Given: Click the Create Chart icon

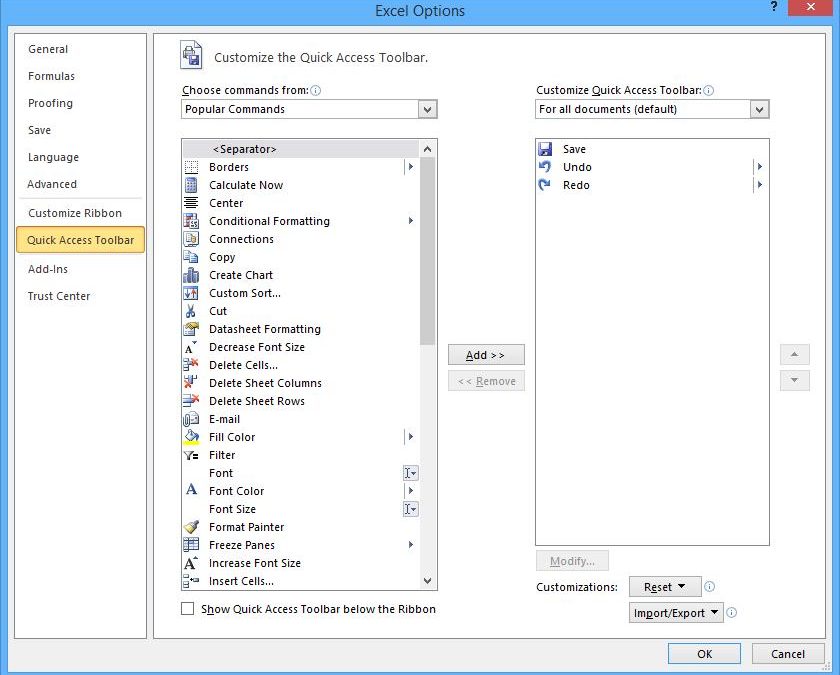Looking at the screenshot, I should point(191,275).
